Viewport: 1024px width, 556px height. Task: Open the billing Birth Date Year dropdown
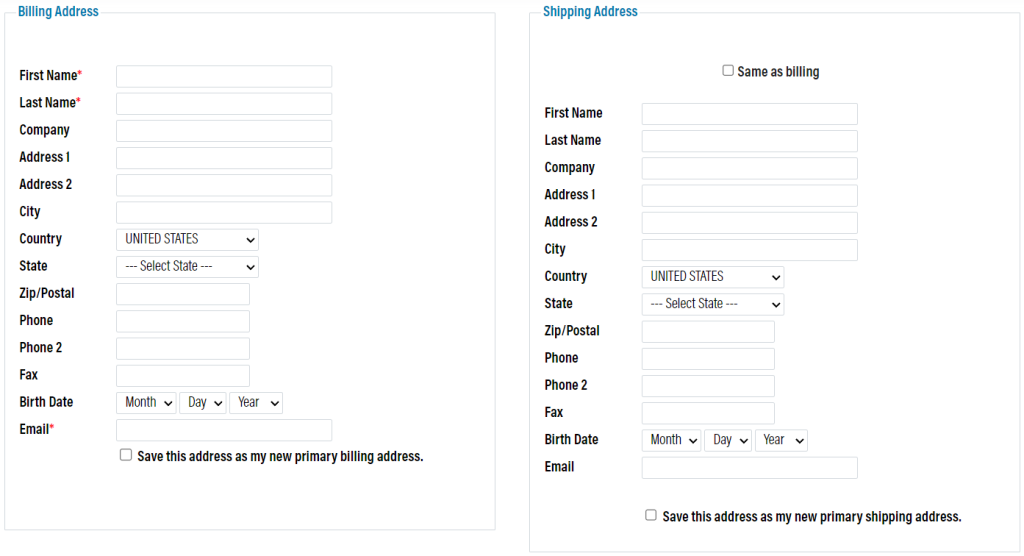[x=256, y=402]
